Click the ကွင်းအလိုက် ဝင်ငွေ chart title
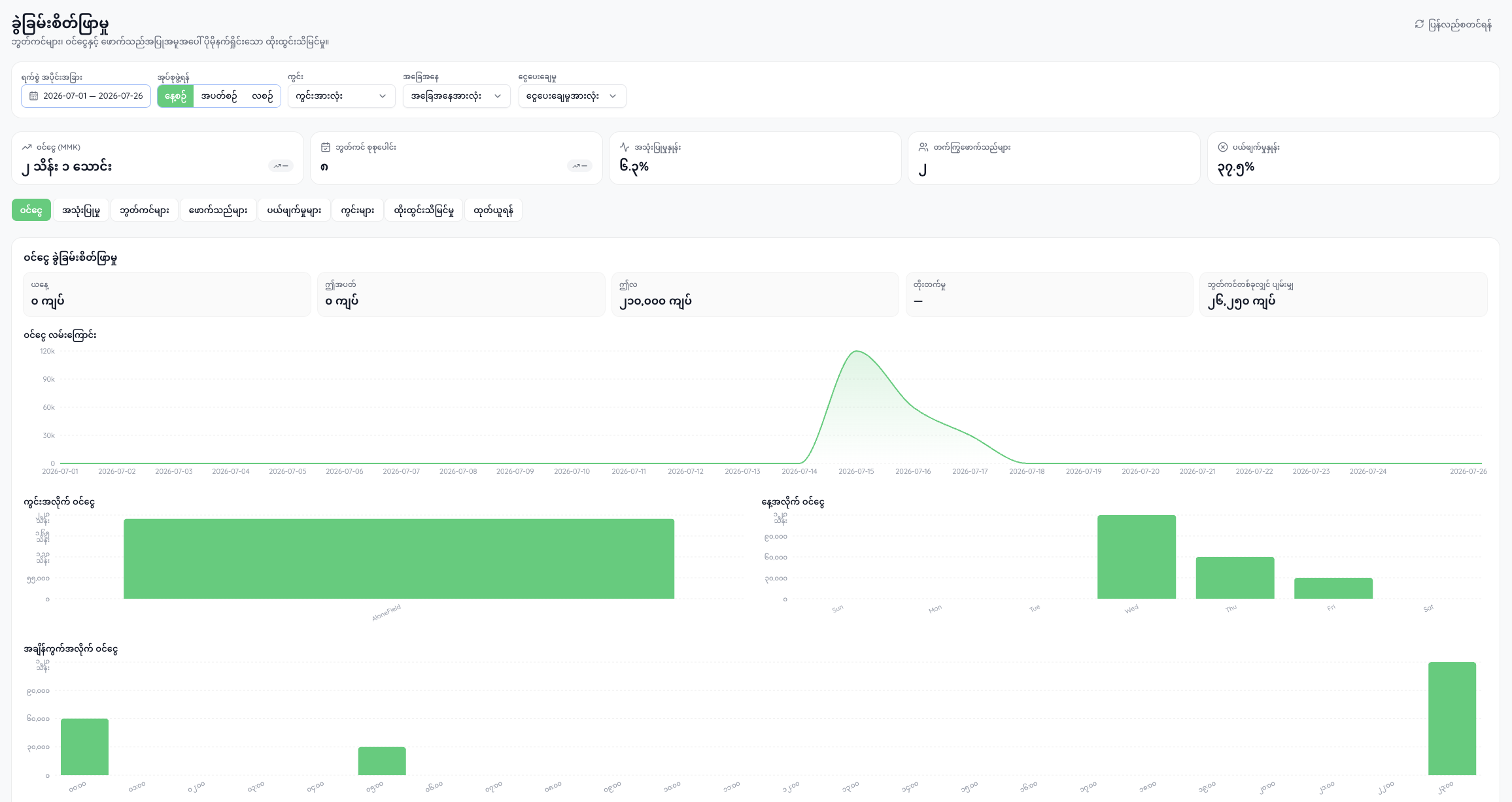The image size is (1512, 802). pos(60,502)
